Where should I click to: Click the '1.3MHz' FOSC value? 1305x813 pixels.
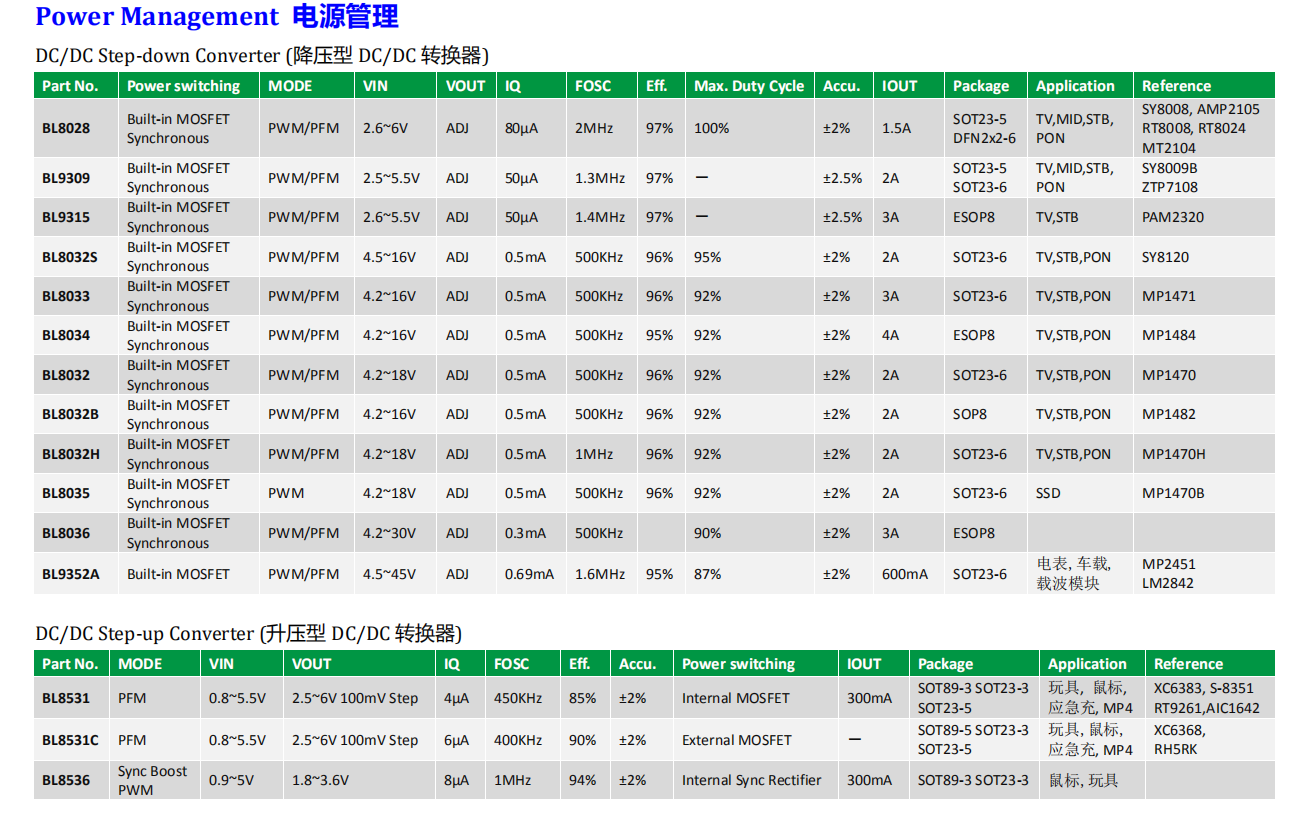pyautogui.click(x=600, y=178)
